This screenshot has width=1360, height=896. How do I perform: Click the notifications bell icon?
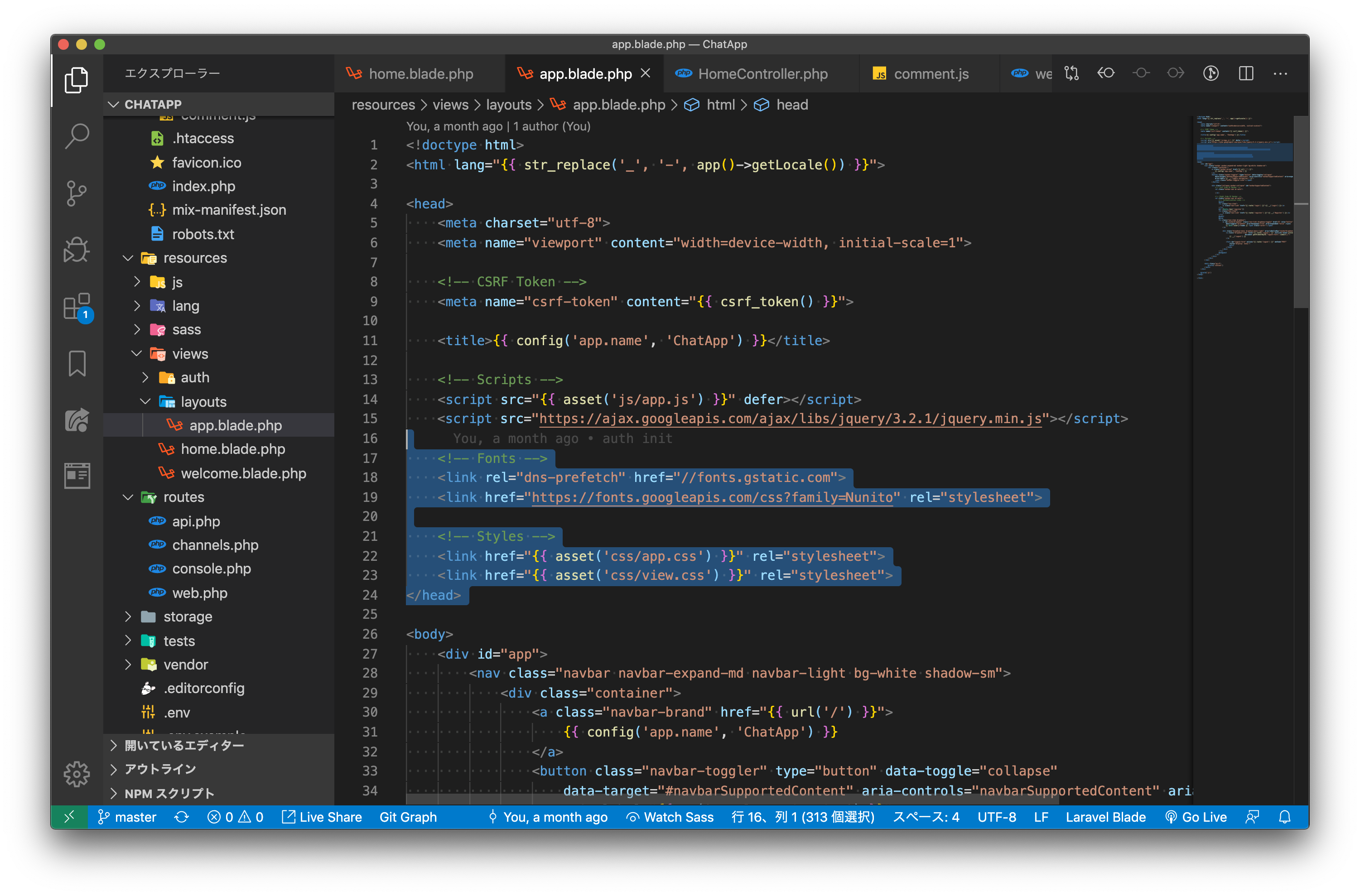pos(1285,817)
